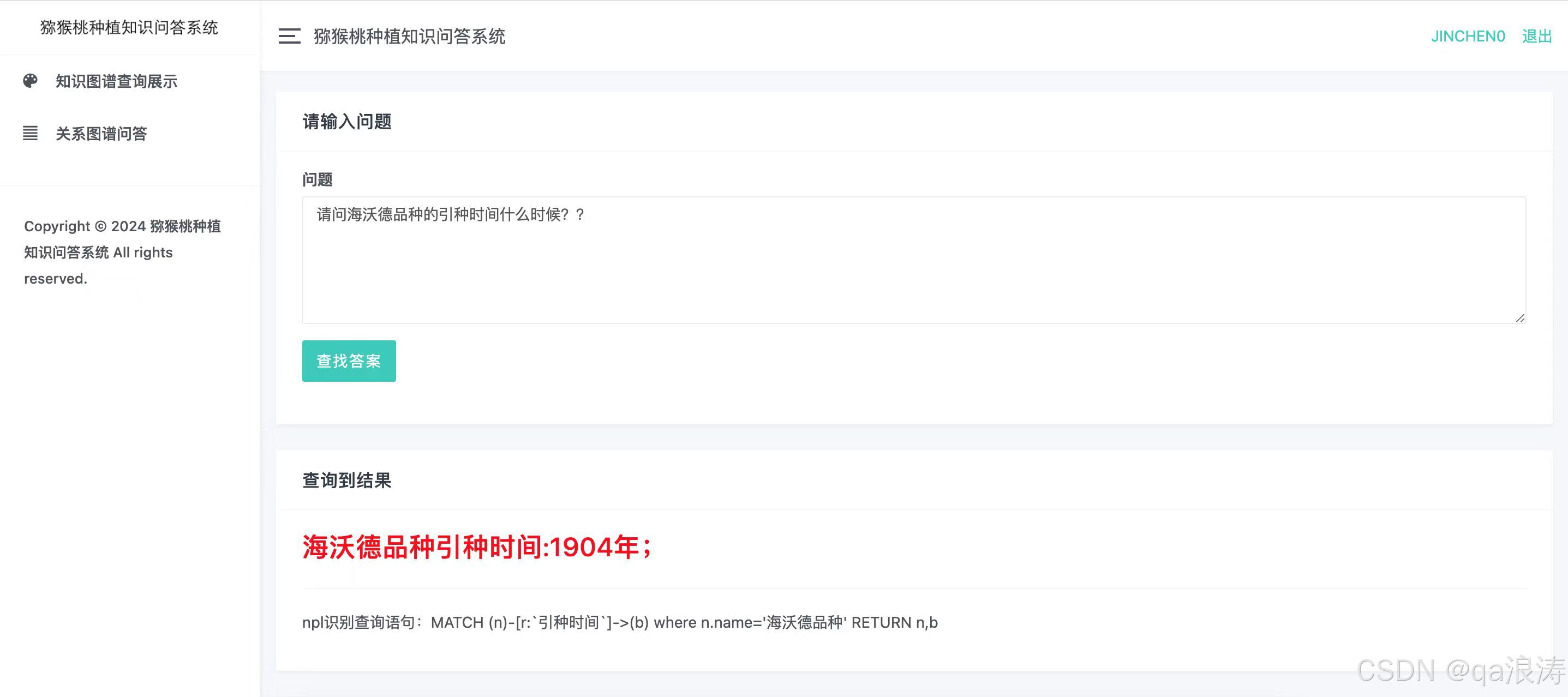Click the header title next to hamburger icon

(x=409, y=36)
